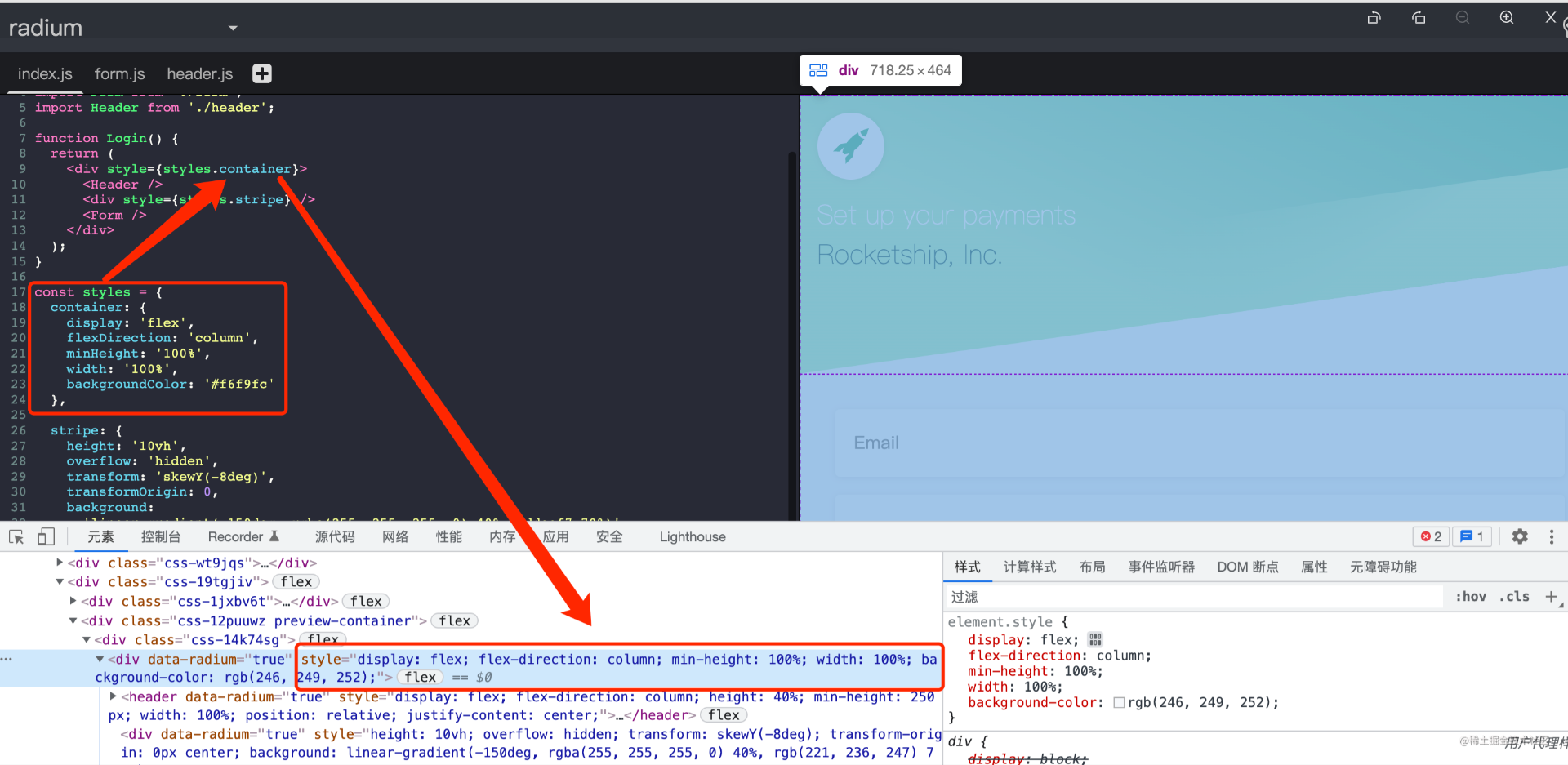
Task: Click the zoom in magnifier icon
Action: coord(1507,17)
